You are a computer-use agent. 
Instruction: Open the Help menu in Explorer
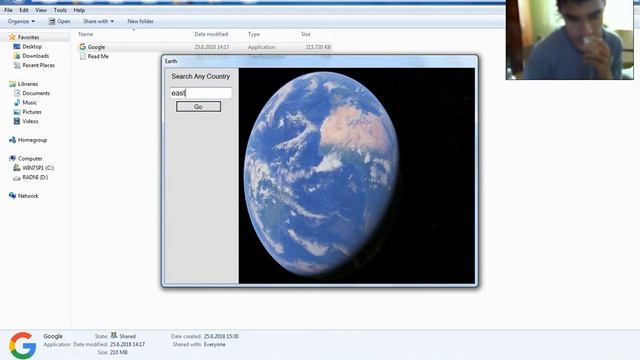pyautogui.click(x=79, y=10)
